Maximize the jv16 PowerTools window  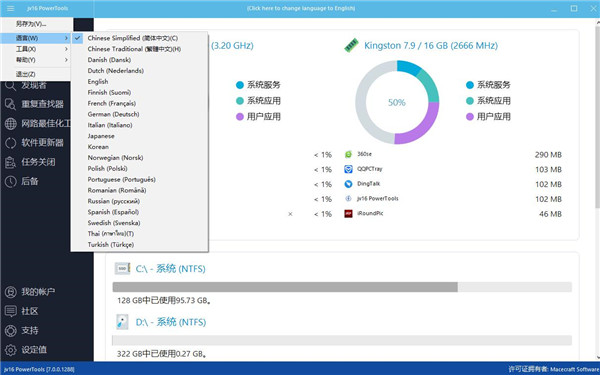[x=574, y=8]
